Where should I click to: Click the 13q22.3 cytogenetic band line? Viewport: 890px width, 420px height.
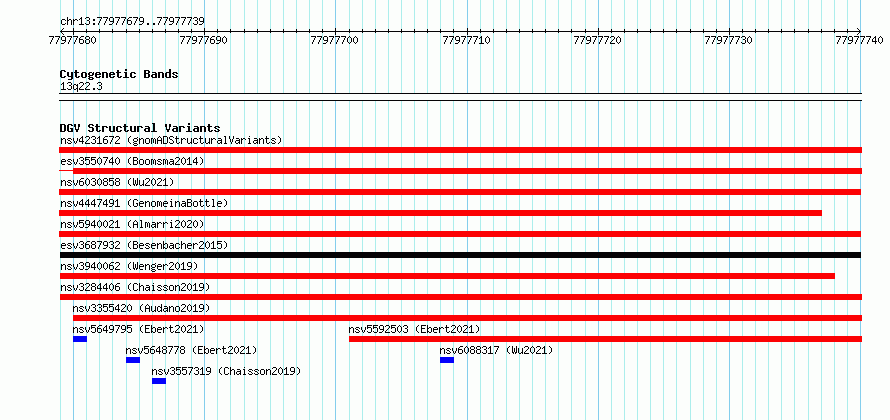pyautogui.click(x=460, y=97)
